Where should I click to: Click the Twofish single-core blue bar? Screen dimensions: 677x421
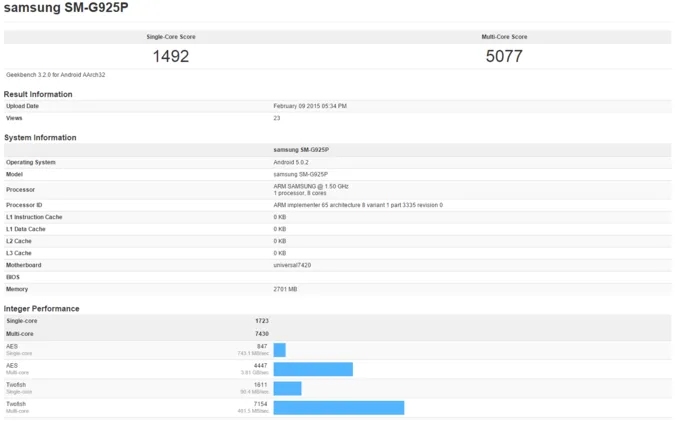click(x=288, y=388)
